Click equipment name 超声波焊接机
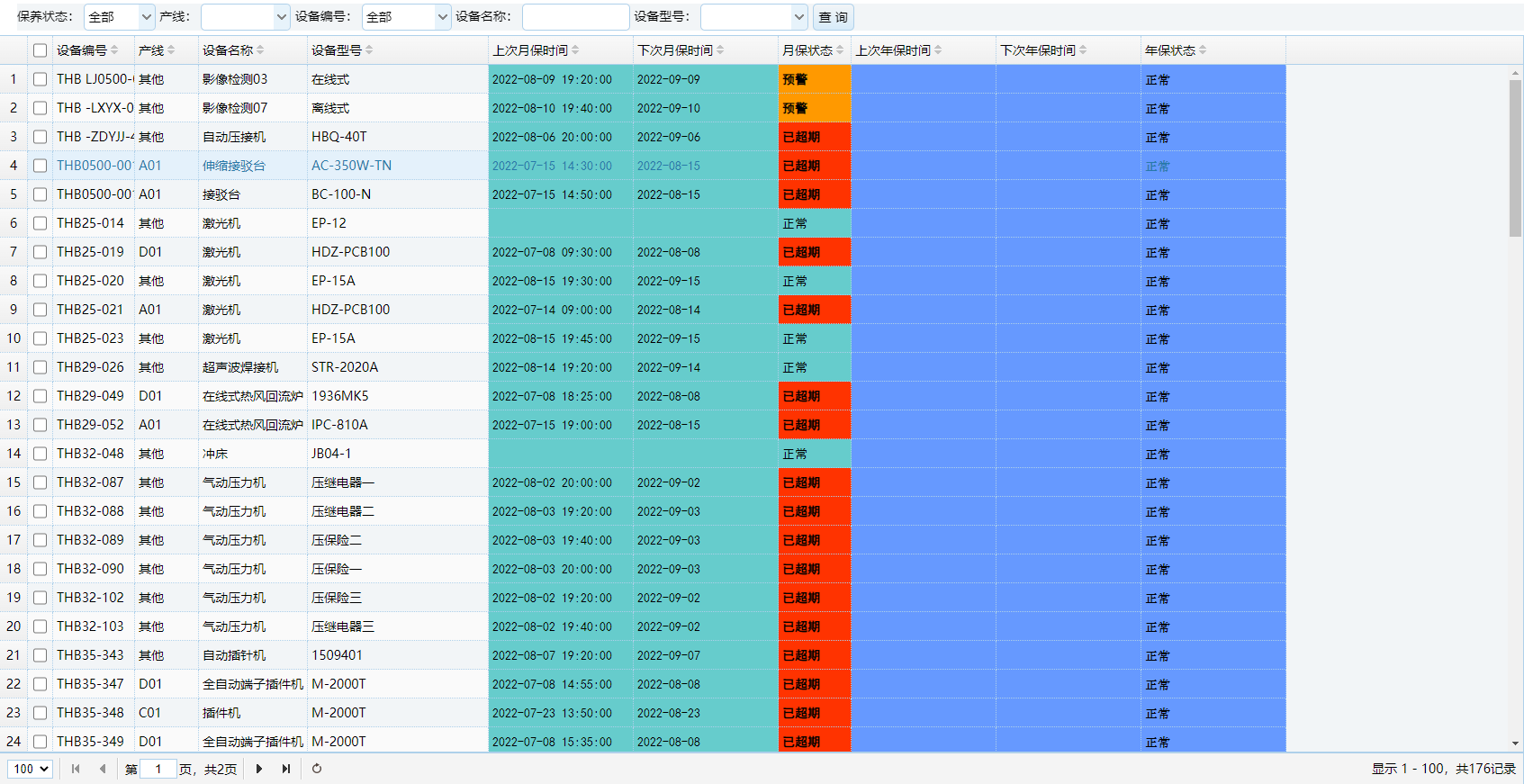Screen dimensions: 1524x784 coord(240,367)
